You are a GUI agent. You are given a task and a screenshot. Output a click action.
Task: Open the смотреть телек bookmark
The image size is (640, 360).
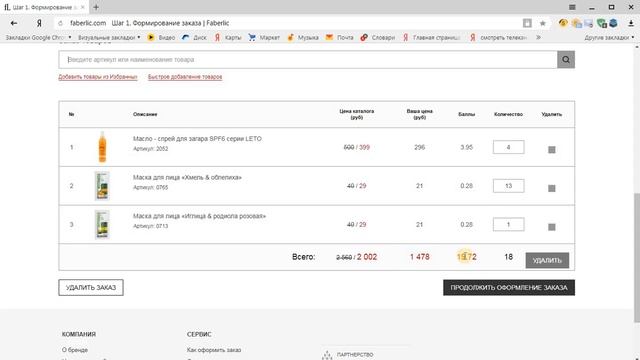click(499, 38)
